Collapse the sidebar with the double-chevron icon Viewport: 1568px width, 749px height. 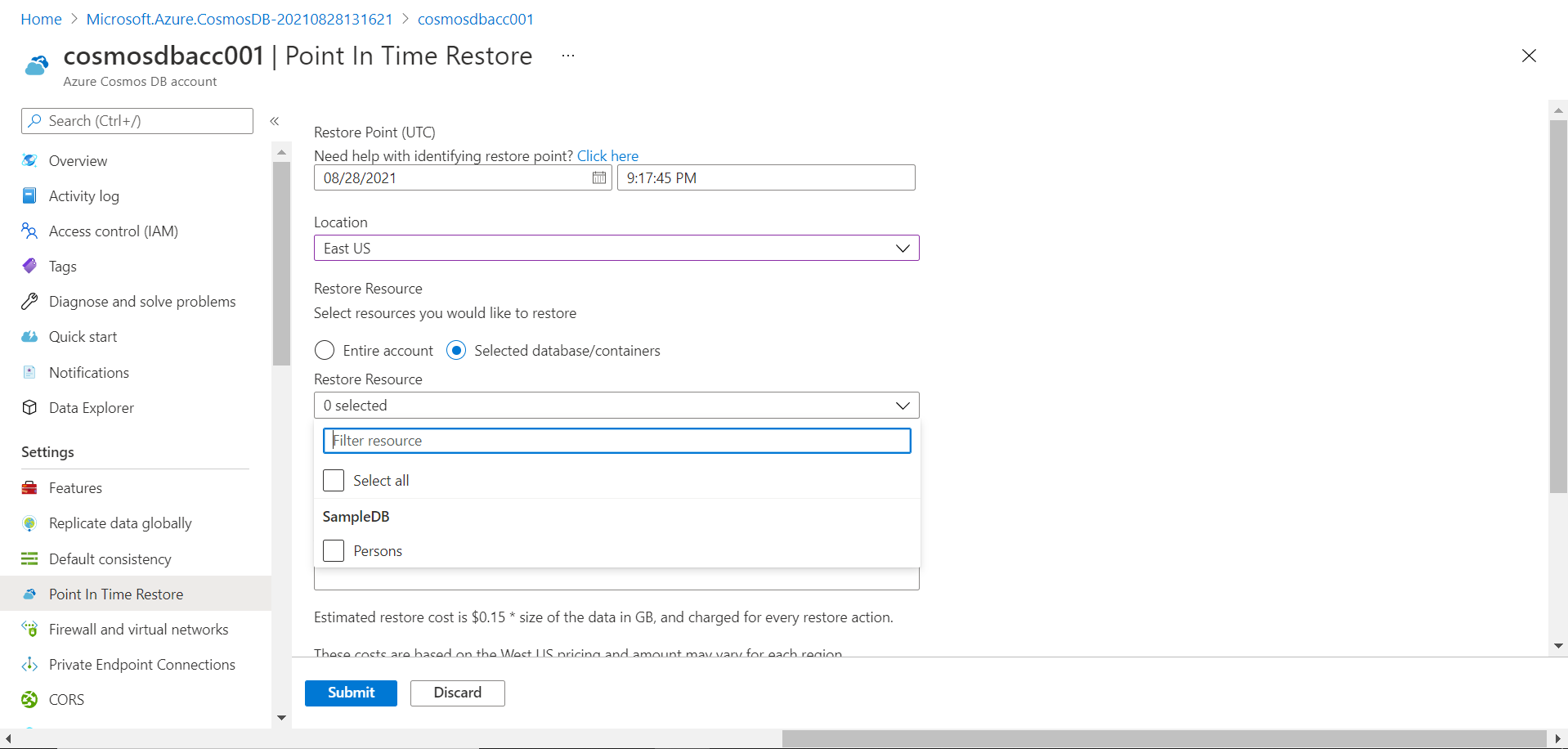click(275, 121)
